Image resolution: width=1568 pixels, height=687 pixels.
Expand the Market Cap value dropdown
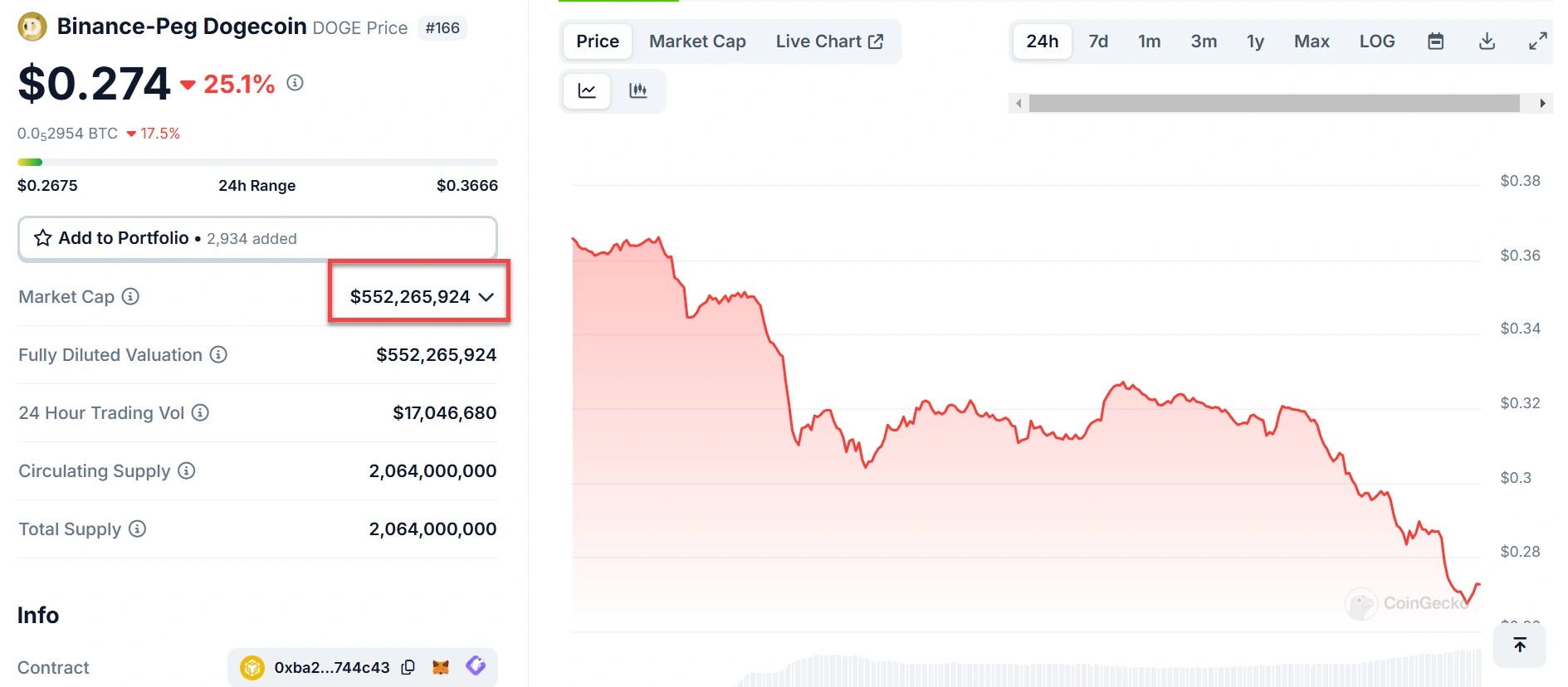pyautogui.click(x=486, y=297)
